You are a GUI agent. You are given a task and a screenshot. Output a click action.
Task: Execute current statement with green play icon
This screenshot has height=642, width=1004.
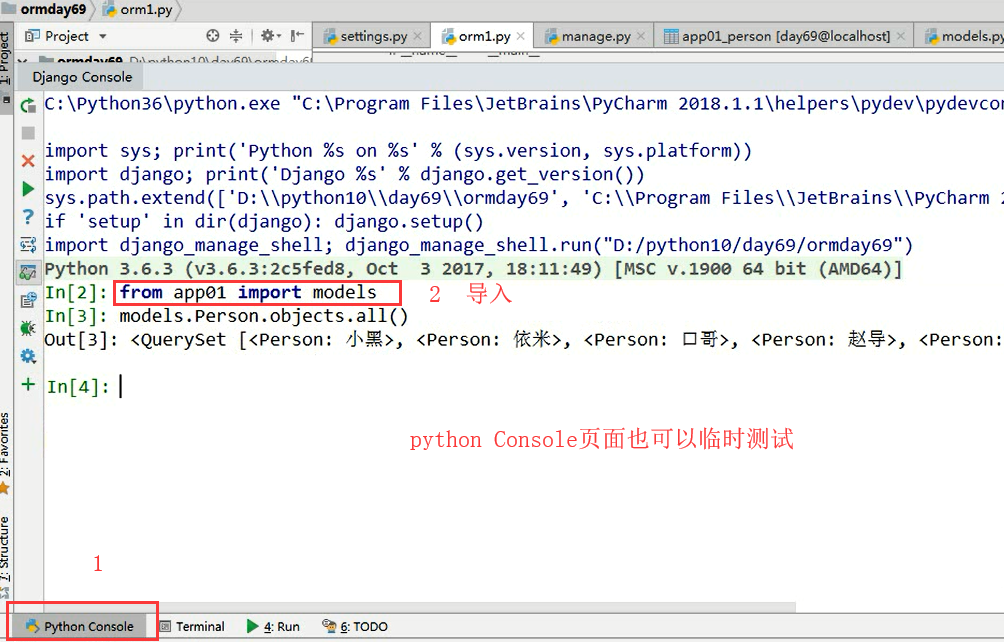click(28, 189)
